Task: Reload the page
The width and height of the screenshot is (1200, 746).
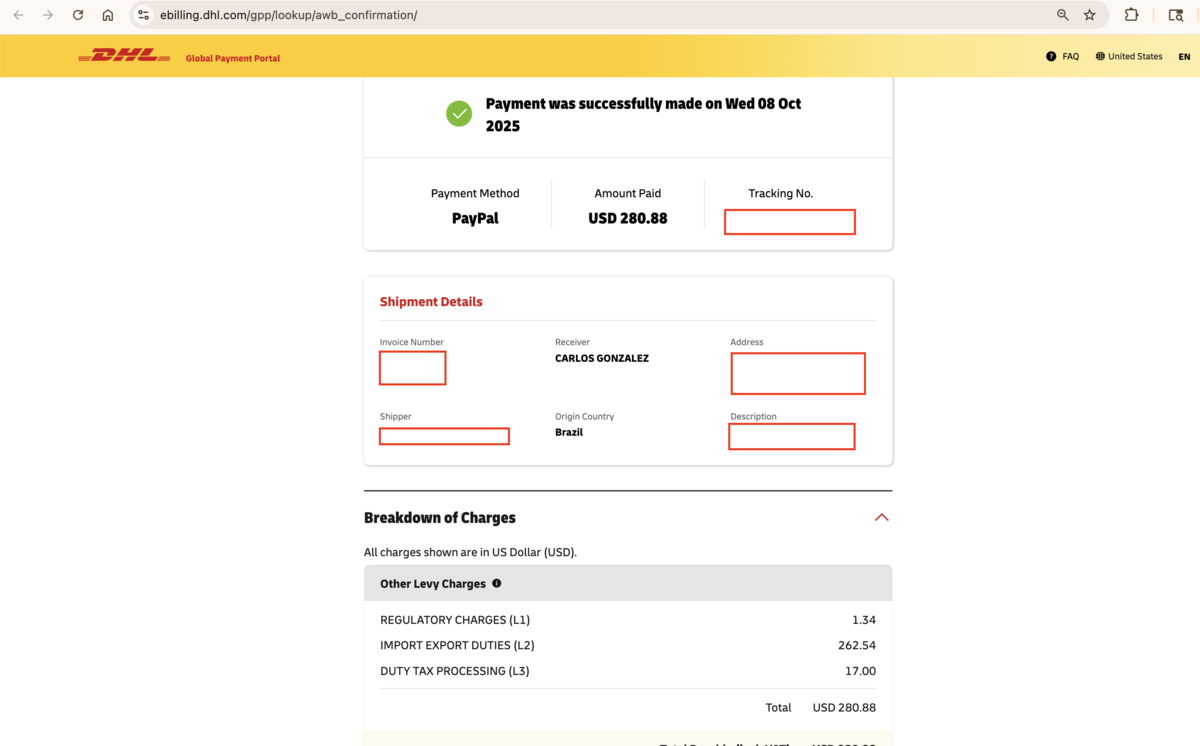Action: 78,15
